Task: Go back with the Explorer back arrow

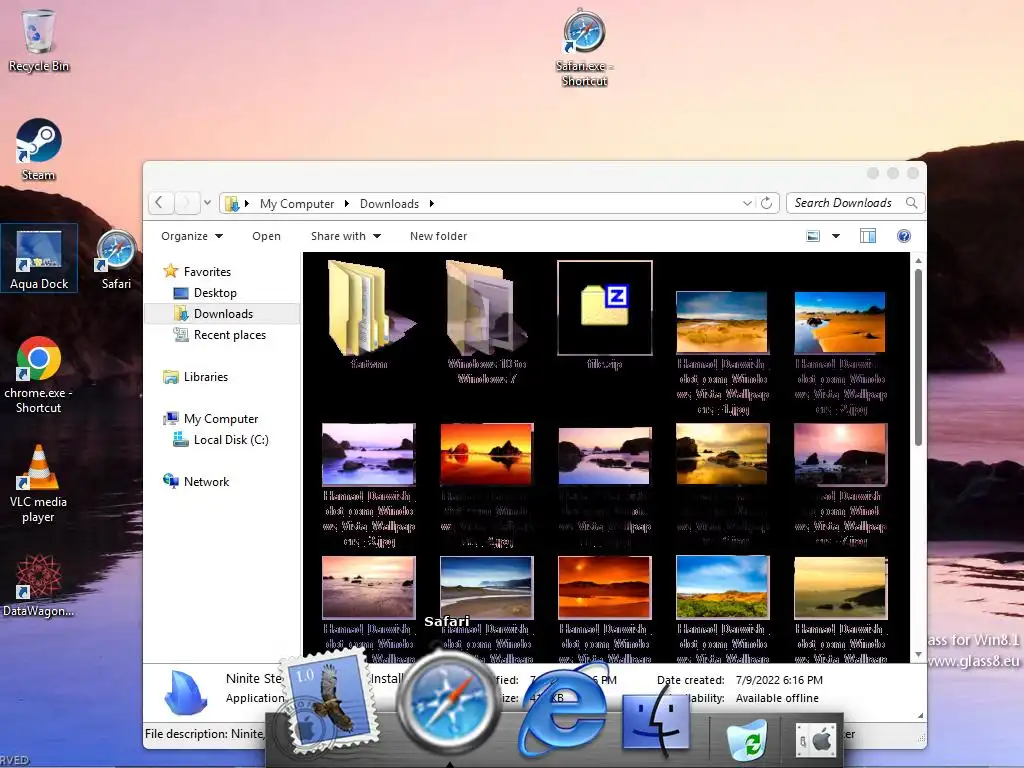Action: point(160,202)
